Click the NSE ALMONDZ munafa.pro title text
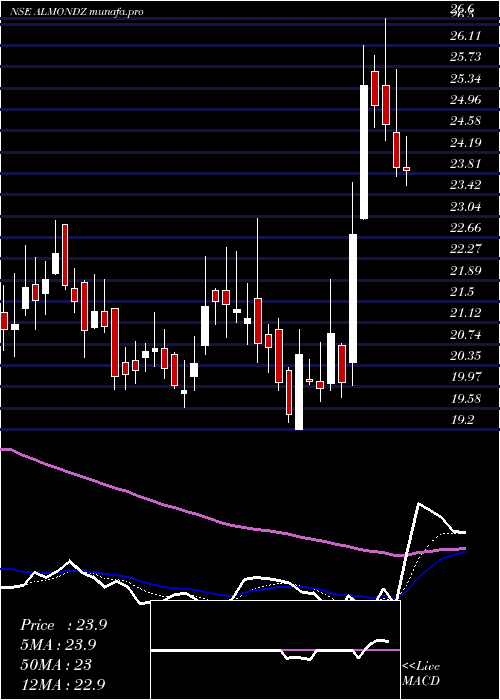 (x=78, y=12)
